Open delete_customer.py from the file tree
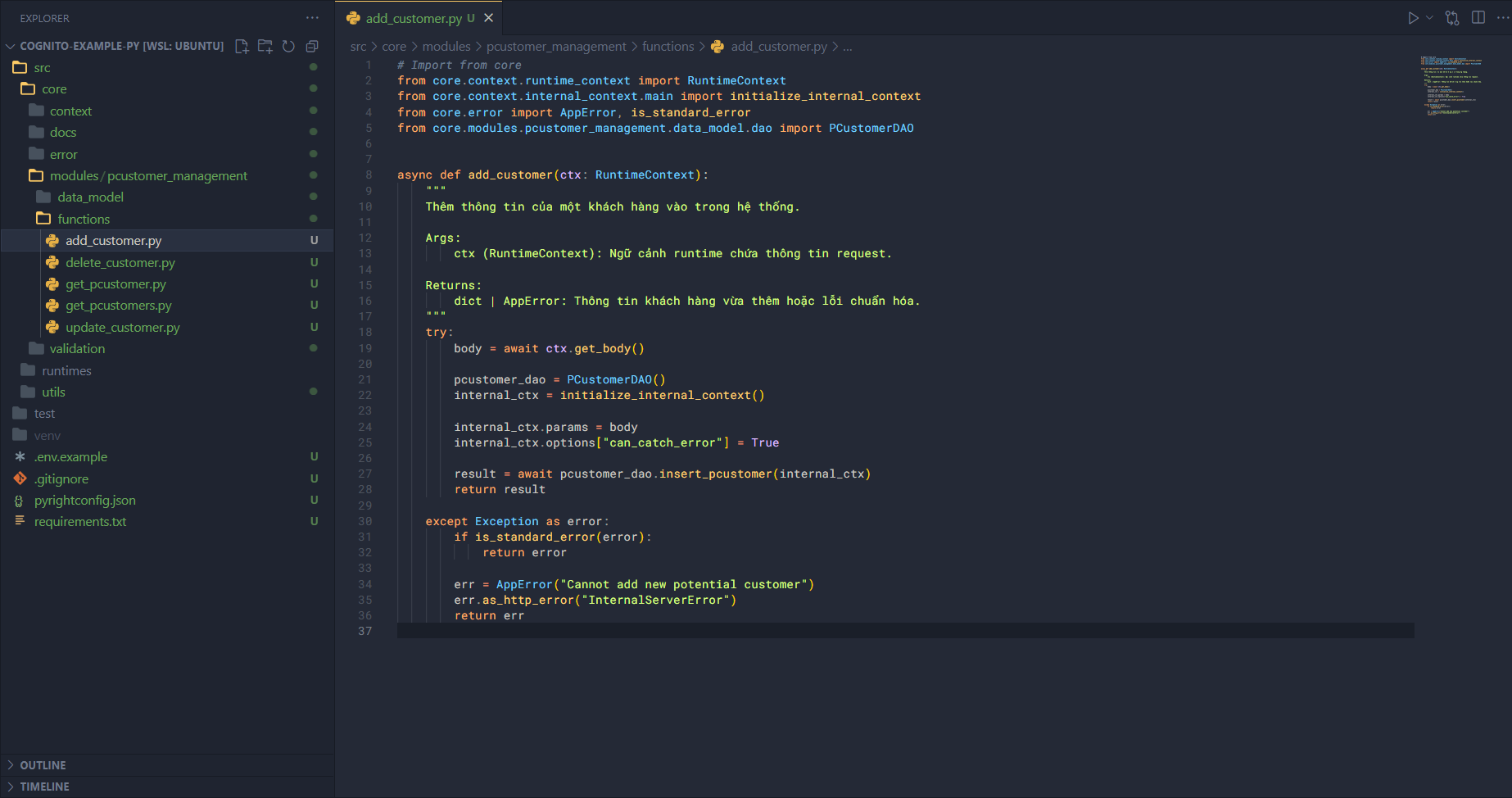Screen dimensions: 1512x798 click(120, 263)
